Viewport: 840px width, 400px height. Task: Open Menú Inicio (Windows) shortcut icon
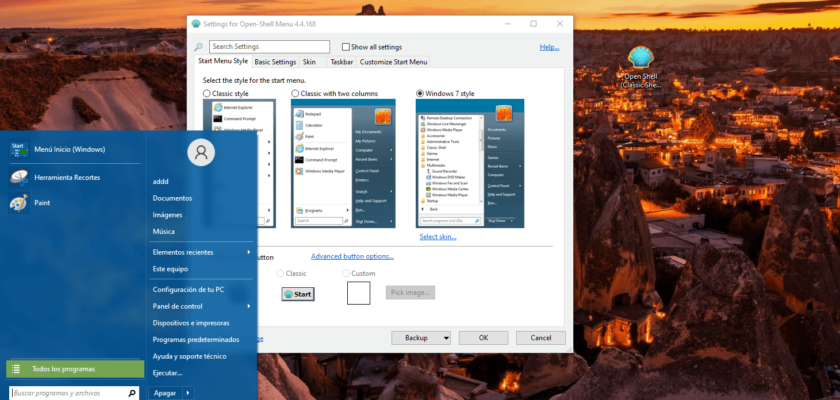18,150
